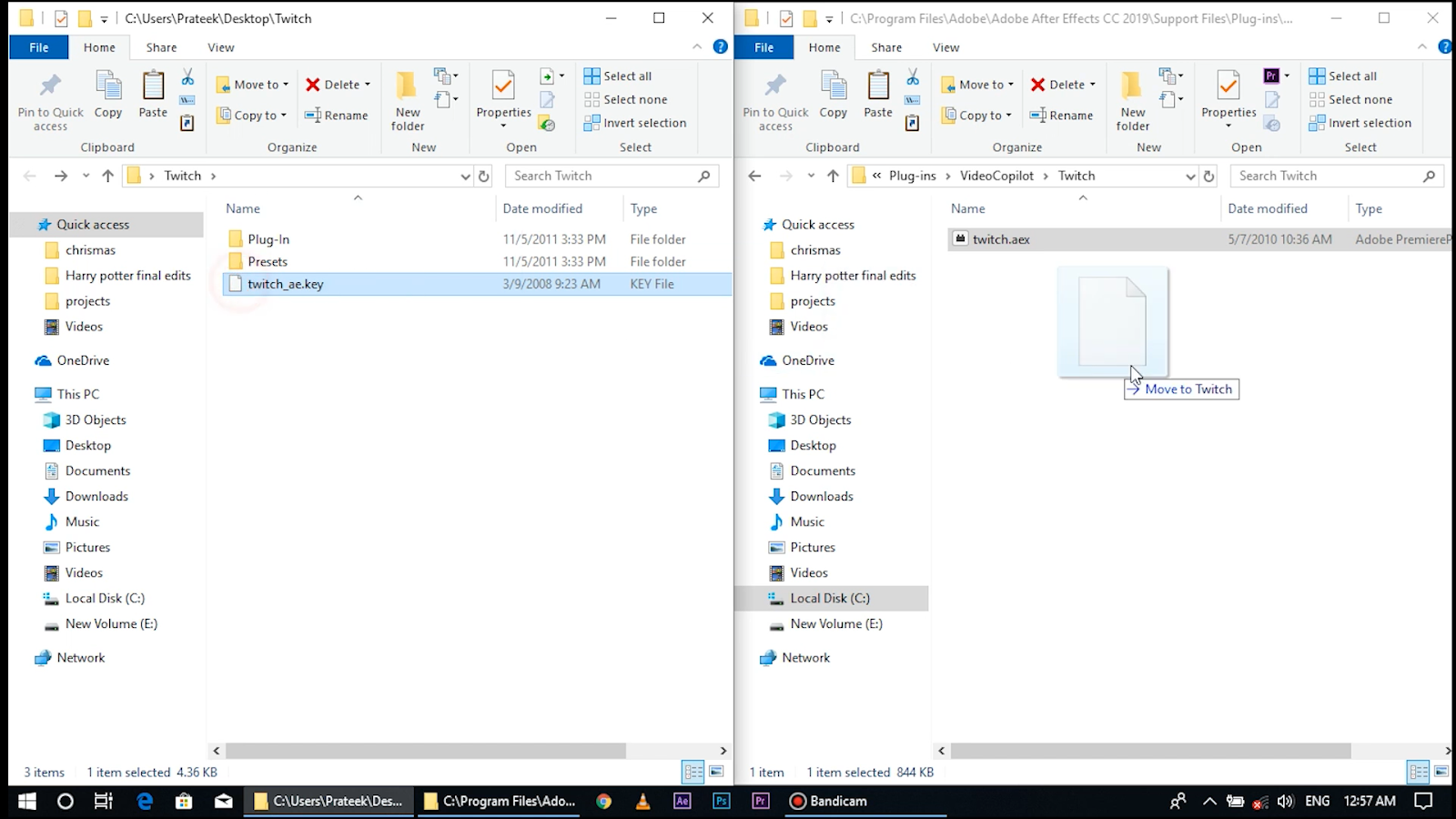
Task: Switch to Share tab in left window
Action: (162, 47)
